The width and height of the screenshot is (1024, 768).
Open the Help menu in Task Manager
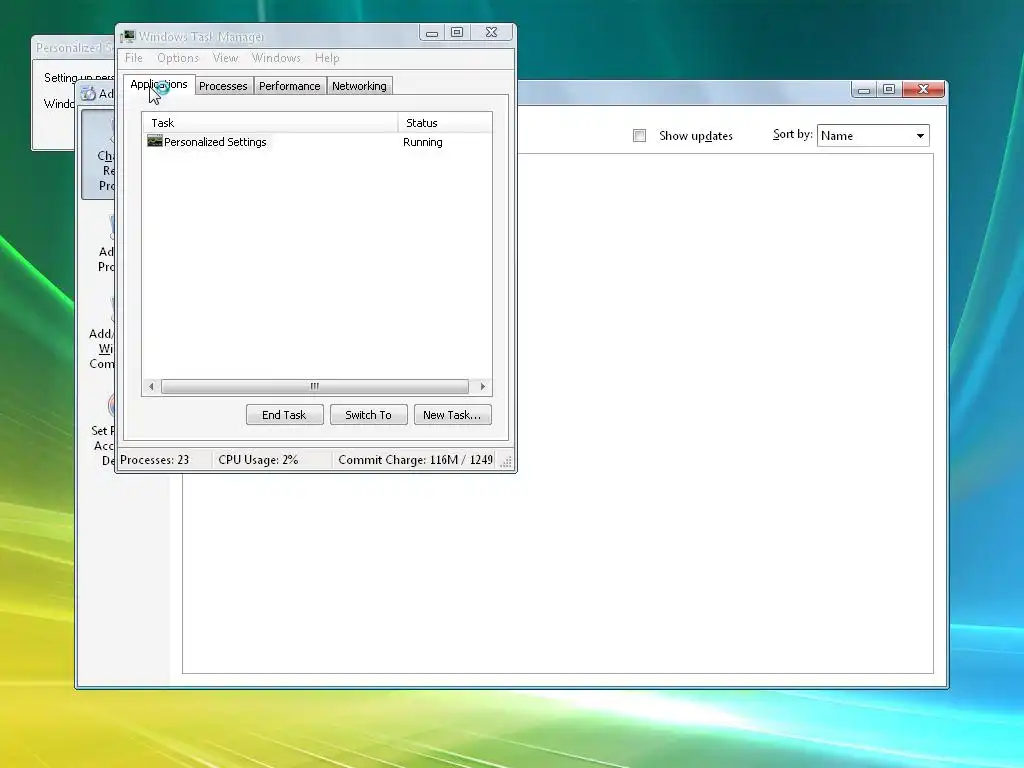tap(327, 57)
